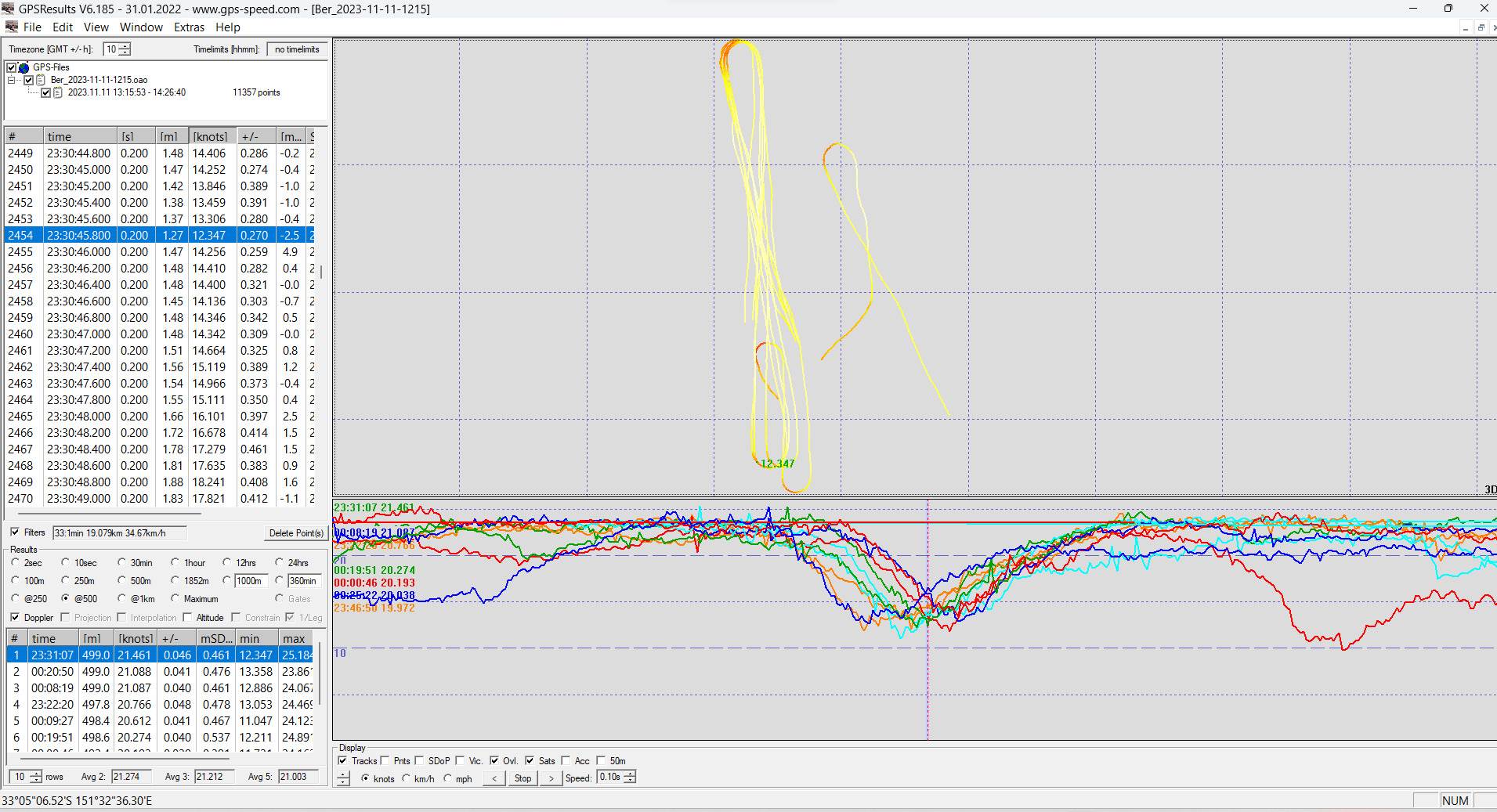
Task: Click the document icon left of File menu
Action: point(11,27)
